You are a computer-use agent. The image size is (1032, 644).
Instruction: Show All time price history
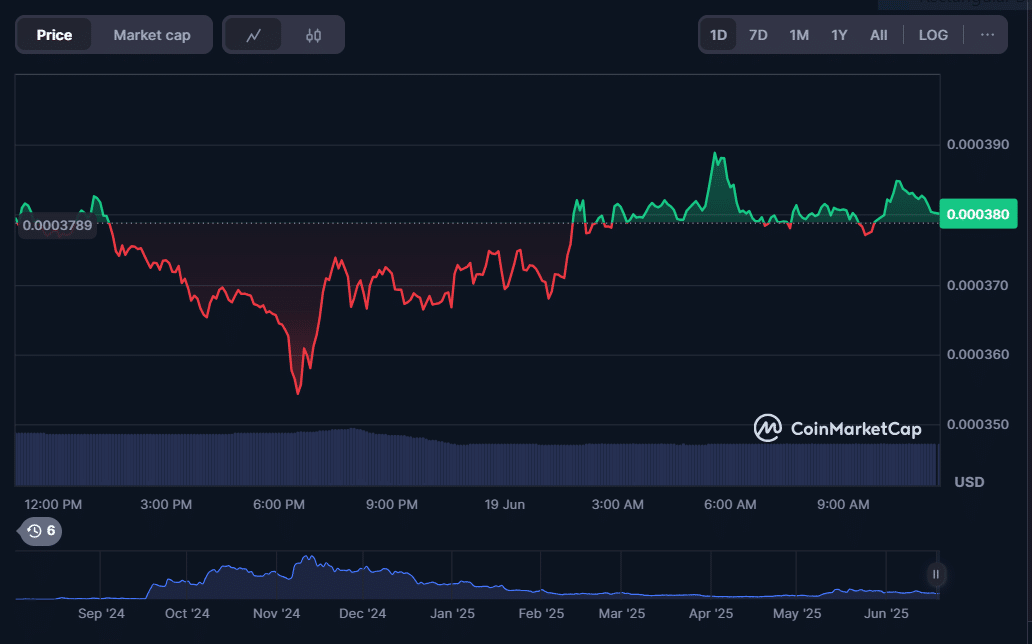[x=878, y=35]
